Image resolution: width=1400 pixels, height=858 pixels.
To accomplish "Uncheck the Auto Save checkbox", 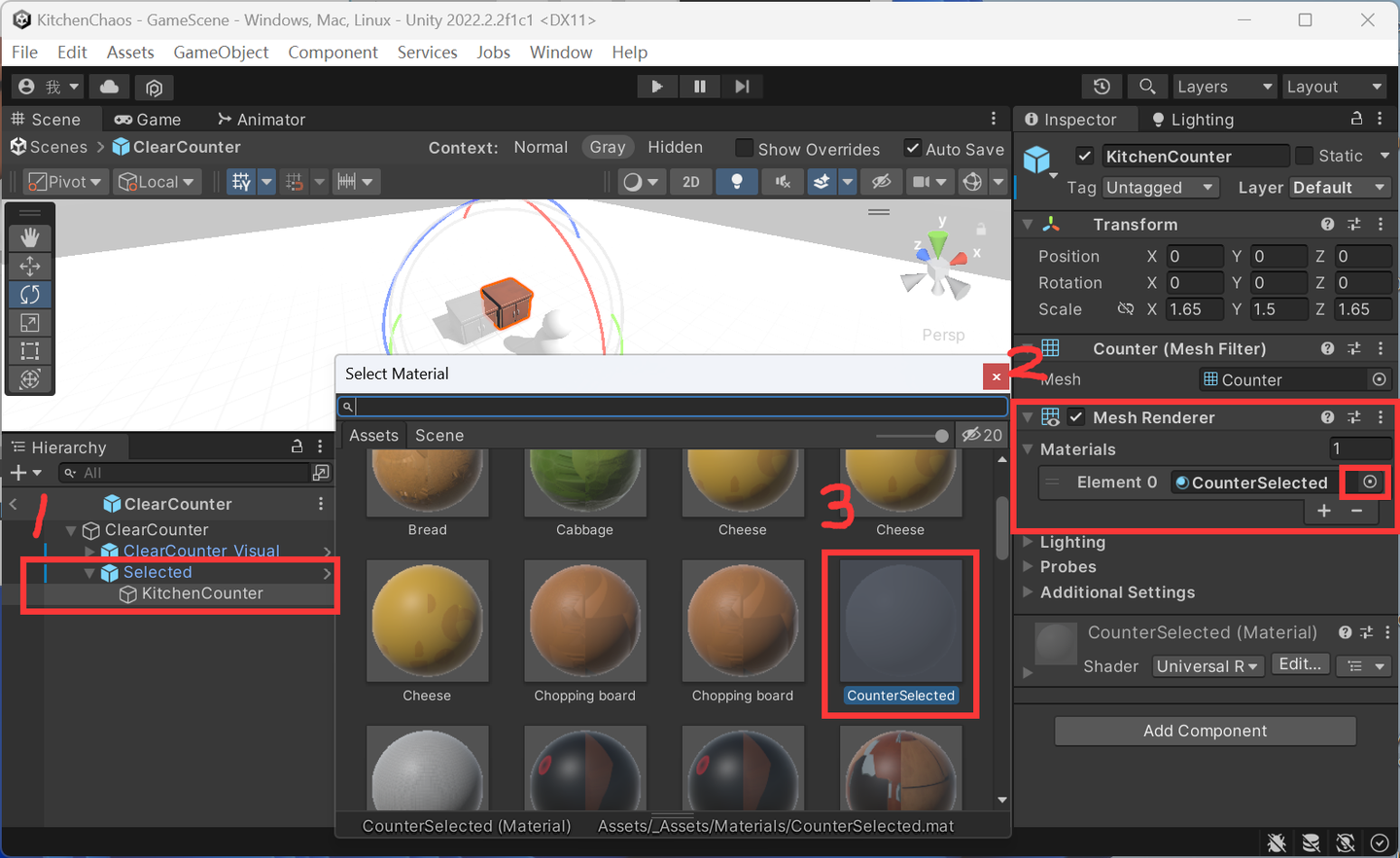I will click(912, 149).
